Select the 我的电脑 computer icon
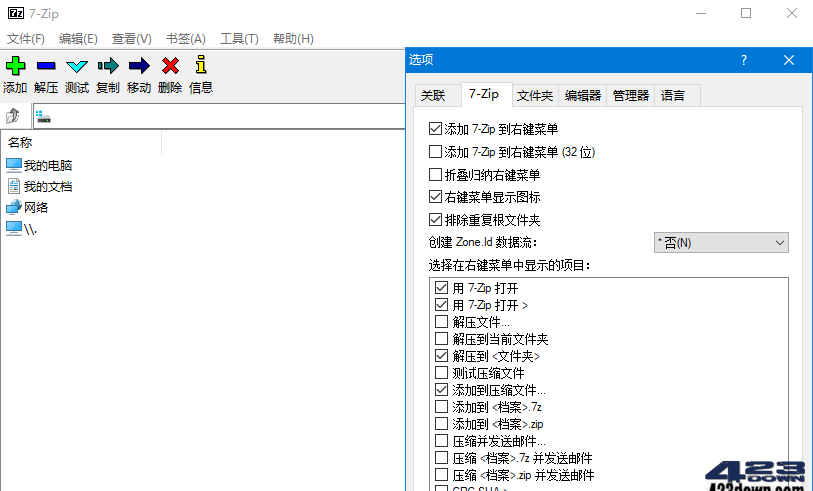The width and height of the screenshot is (813, 491). click(x=14, y=165)
